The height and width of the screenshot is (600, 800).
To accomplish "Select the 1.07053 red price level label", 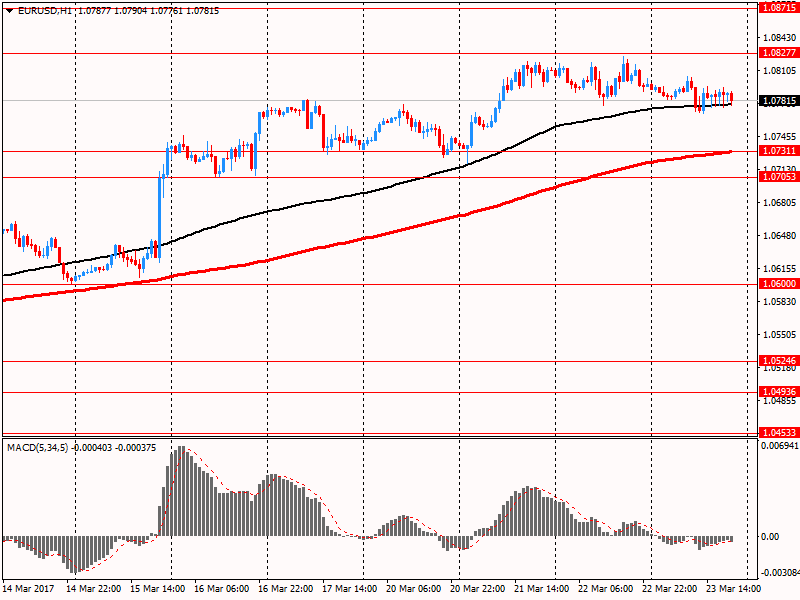I will pos(779,177).
